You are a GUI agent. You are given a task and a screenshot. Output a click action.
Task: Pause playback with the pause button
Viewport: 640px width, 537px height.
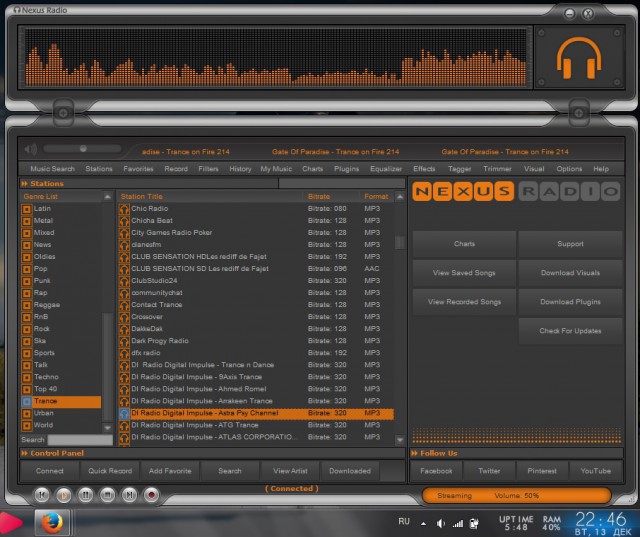[85, 495]
